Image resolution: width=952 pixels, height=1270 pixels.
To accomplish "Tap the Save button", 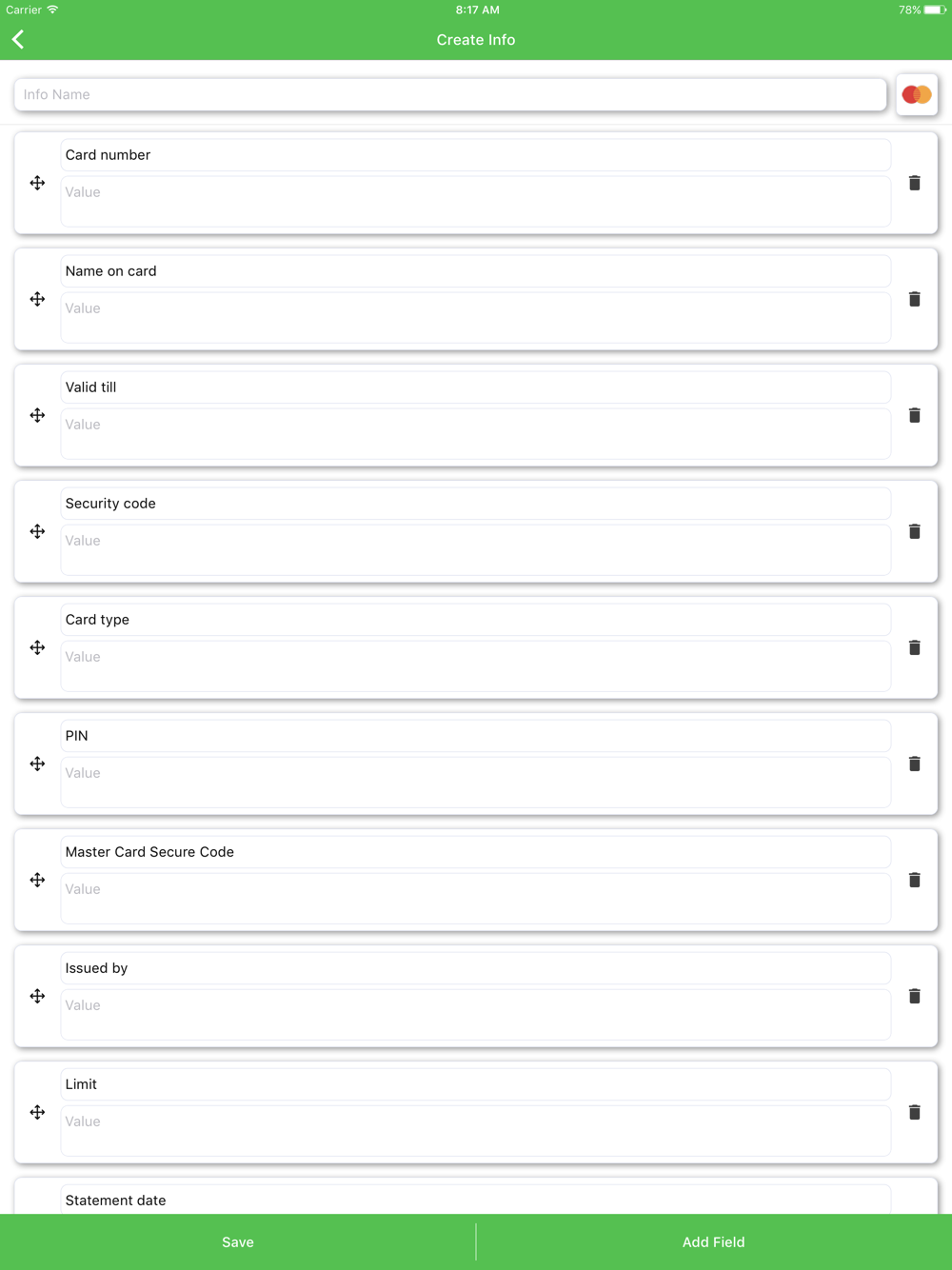I will point(238,1241).
